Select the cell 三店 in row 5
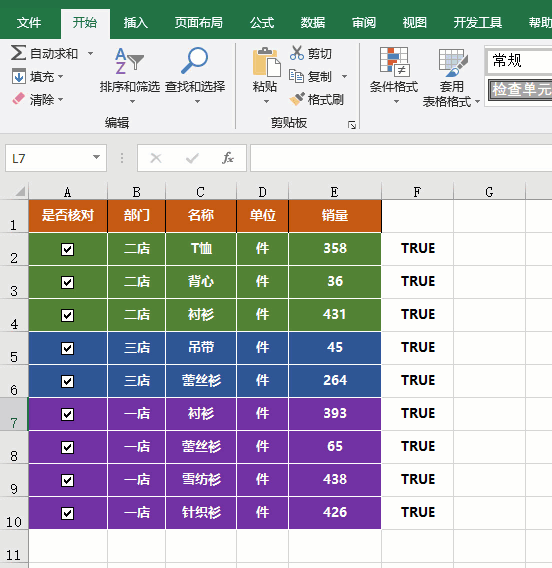The height and width of the screenshot is (568, 552). pyautogui.click(x=137, y=348)
